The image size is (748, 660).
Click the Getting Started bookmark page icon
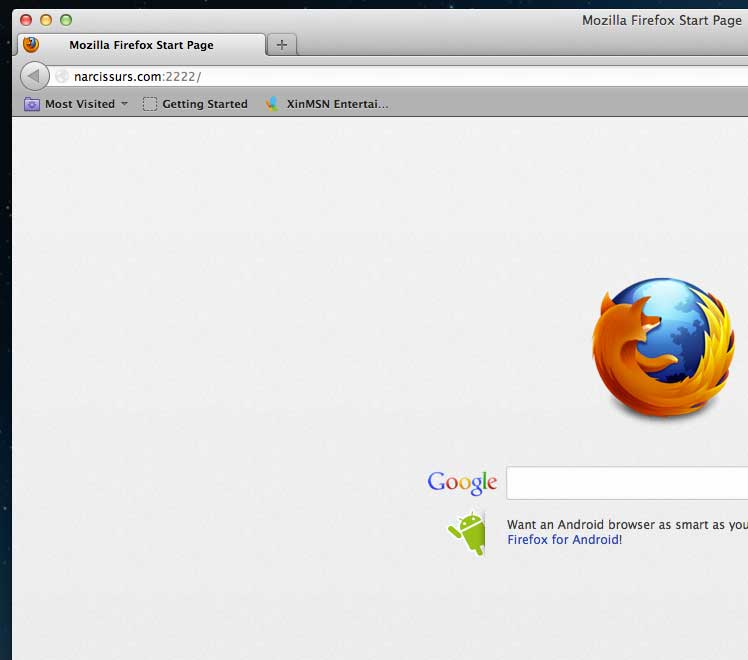point(150,104)
